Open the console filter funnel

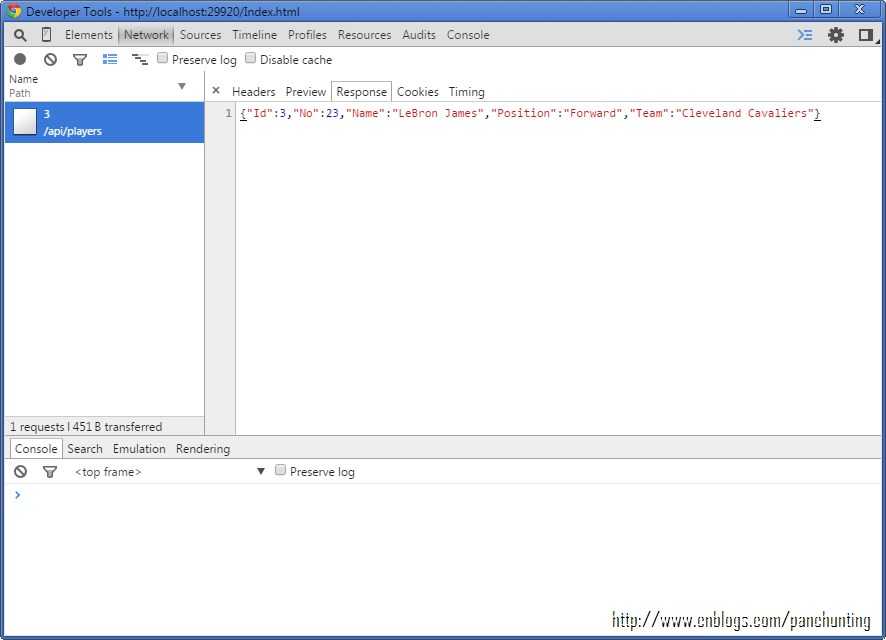tap(50, 471)
